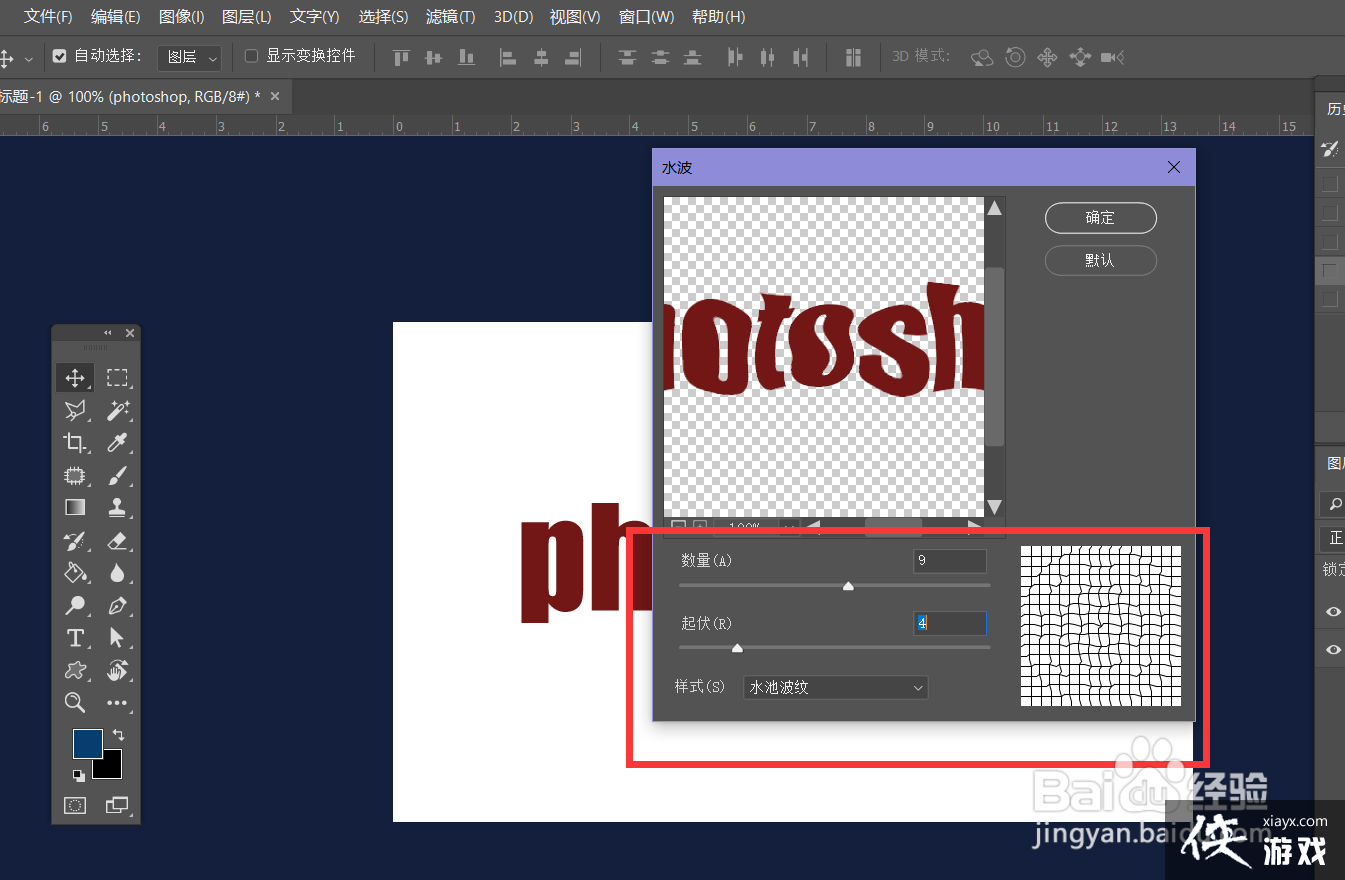
Task: Open the 样式 水池波纹 dropdown
Action: coord(836,687)
